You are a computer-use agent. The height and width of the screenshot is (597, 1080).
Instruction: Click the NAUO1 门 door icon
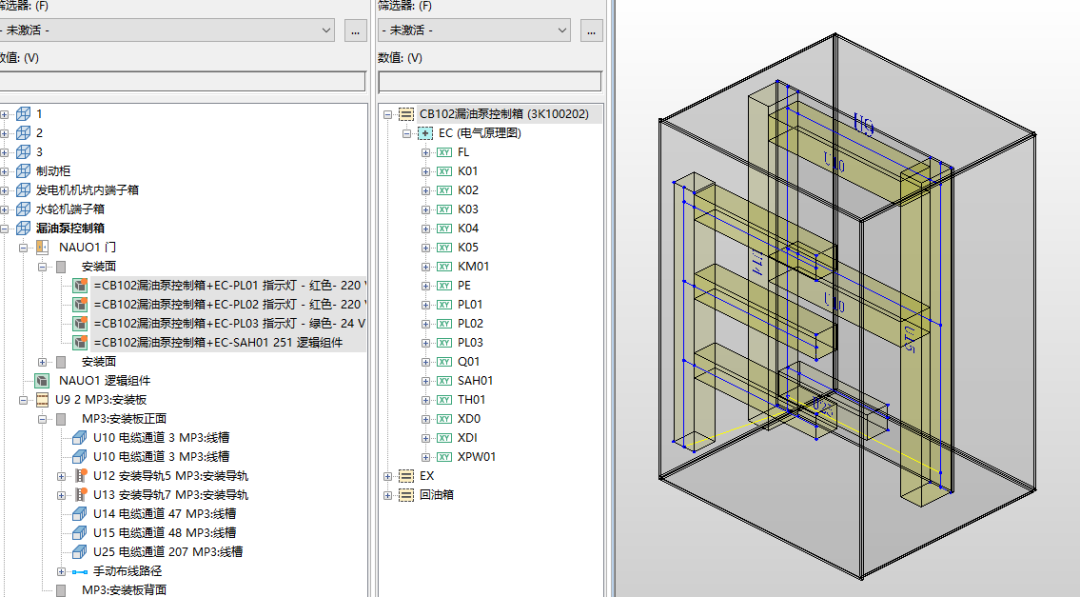click(x=42, y=247)
